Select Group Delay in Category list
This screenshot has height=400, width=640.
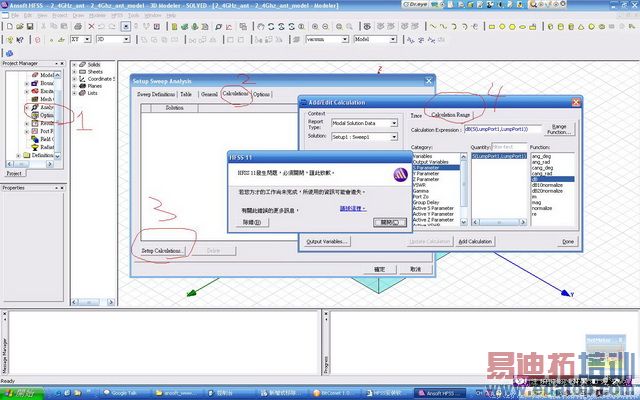[x=426, y=202]
